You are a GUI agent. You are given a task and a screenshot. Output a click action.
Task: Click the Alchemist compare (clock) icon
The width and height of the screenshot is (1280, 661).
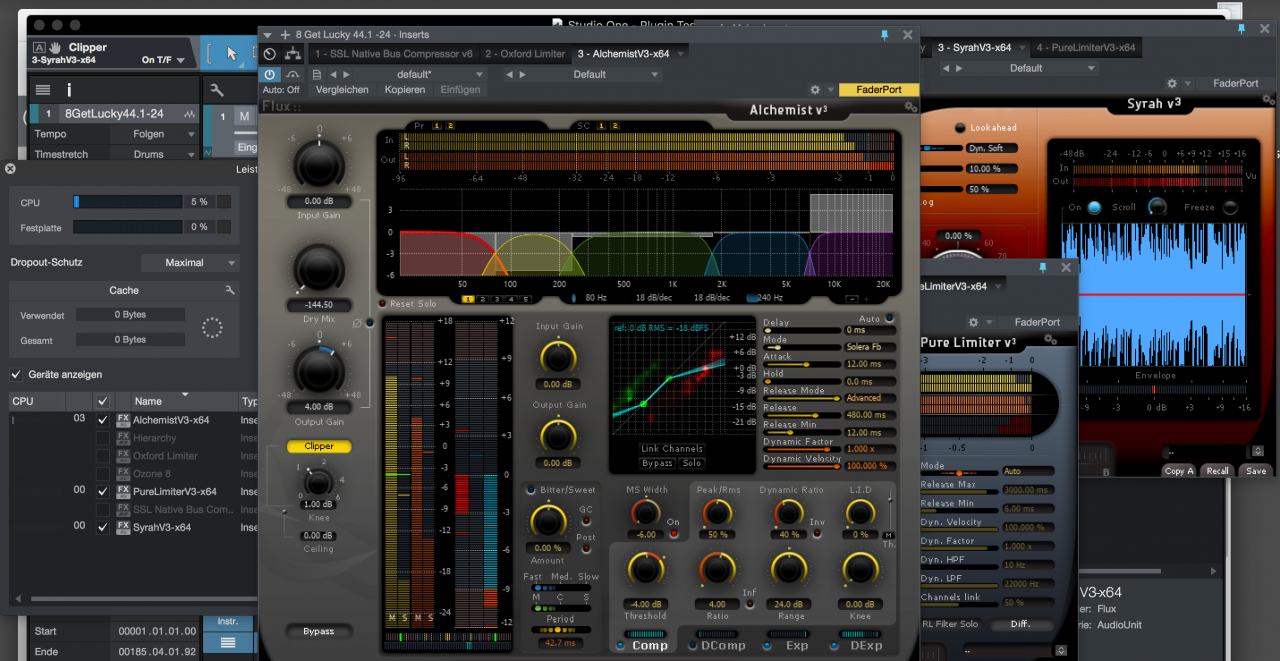(270, 54)
